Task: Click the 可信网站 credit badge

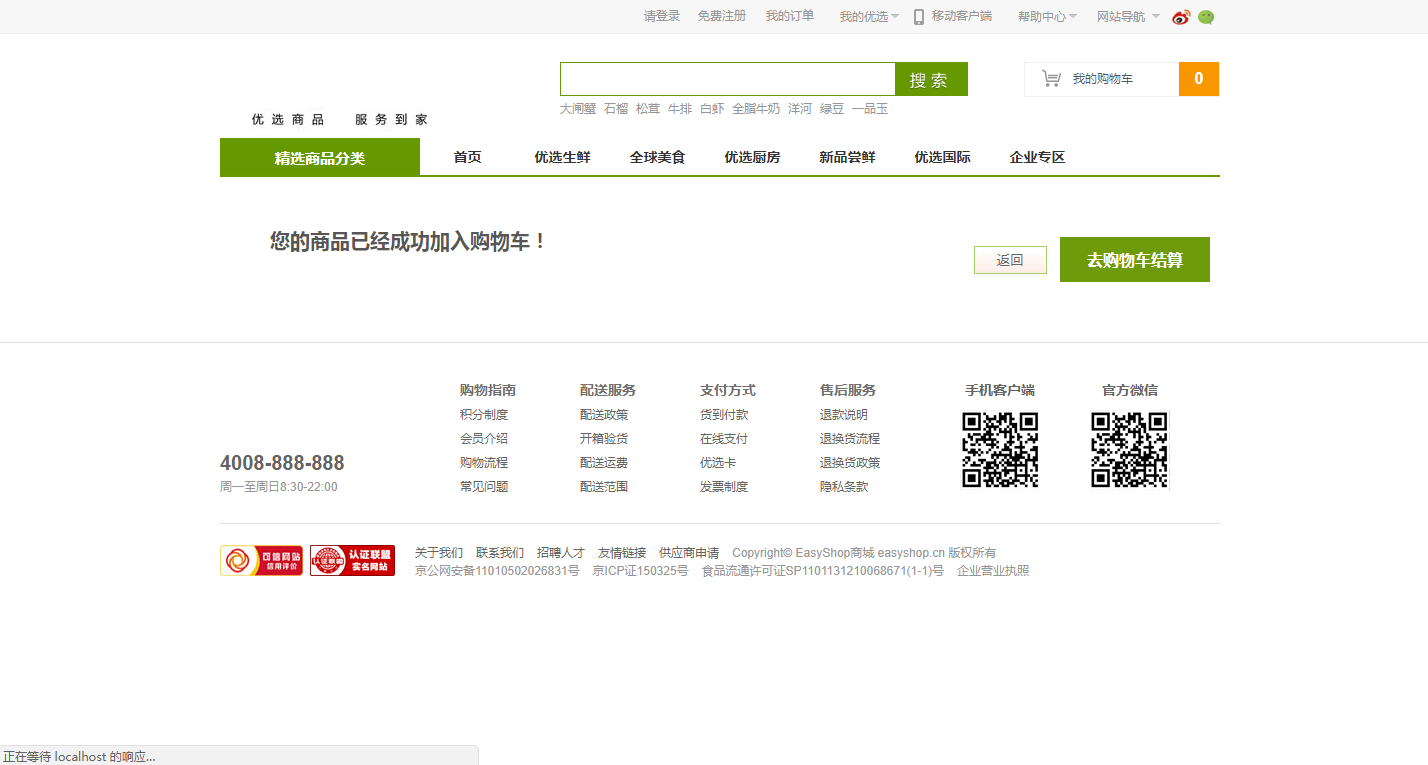Action: pos(261,560)
